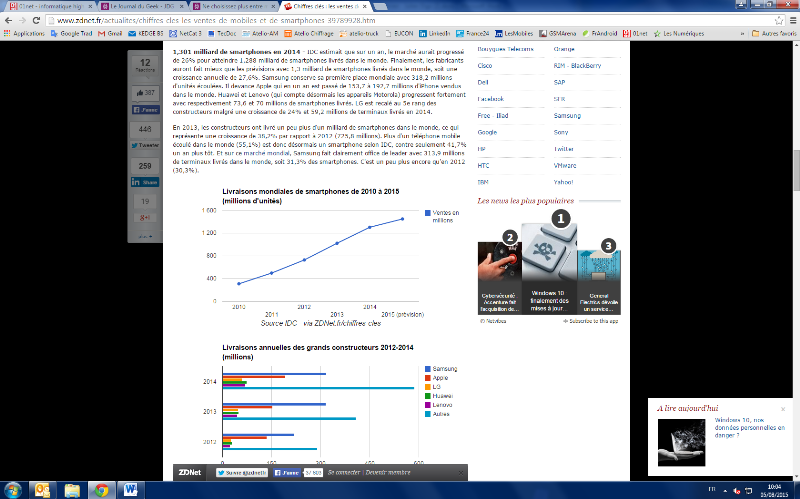Open the HTC topic link

483,165
